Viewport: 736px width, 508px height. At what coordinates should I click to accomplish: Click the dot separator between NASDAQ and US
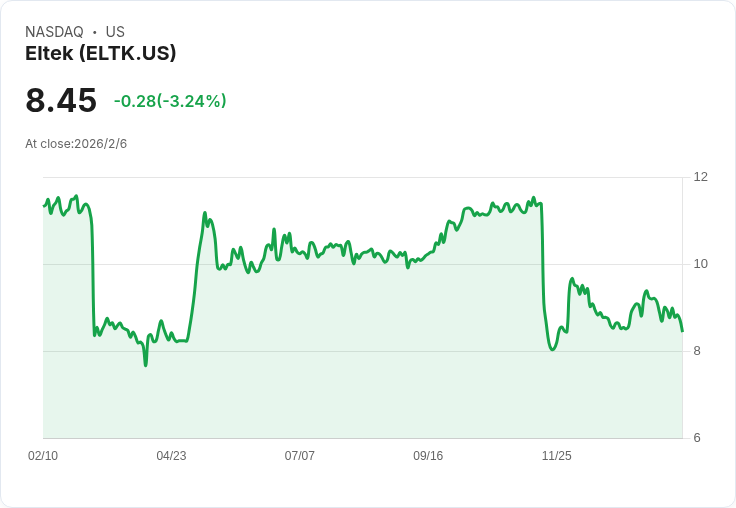click(94, 32)
